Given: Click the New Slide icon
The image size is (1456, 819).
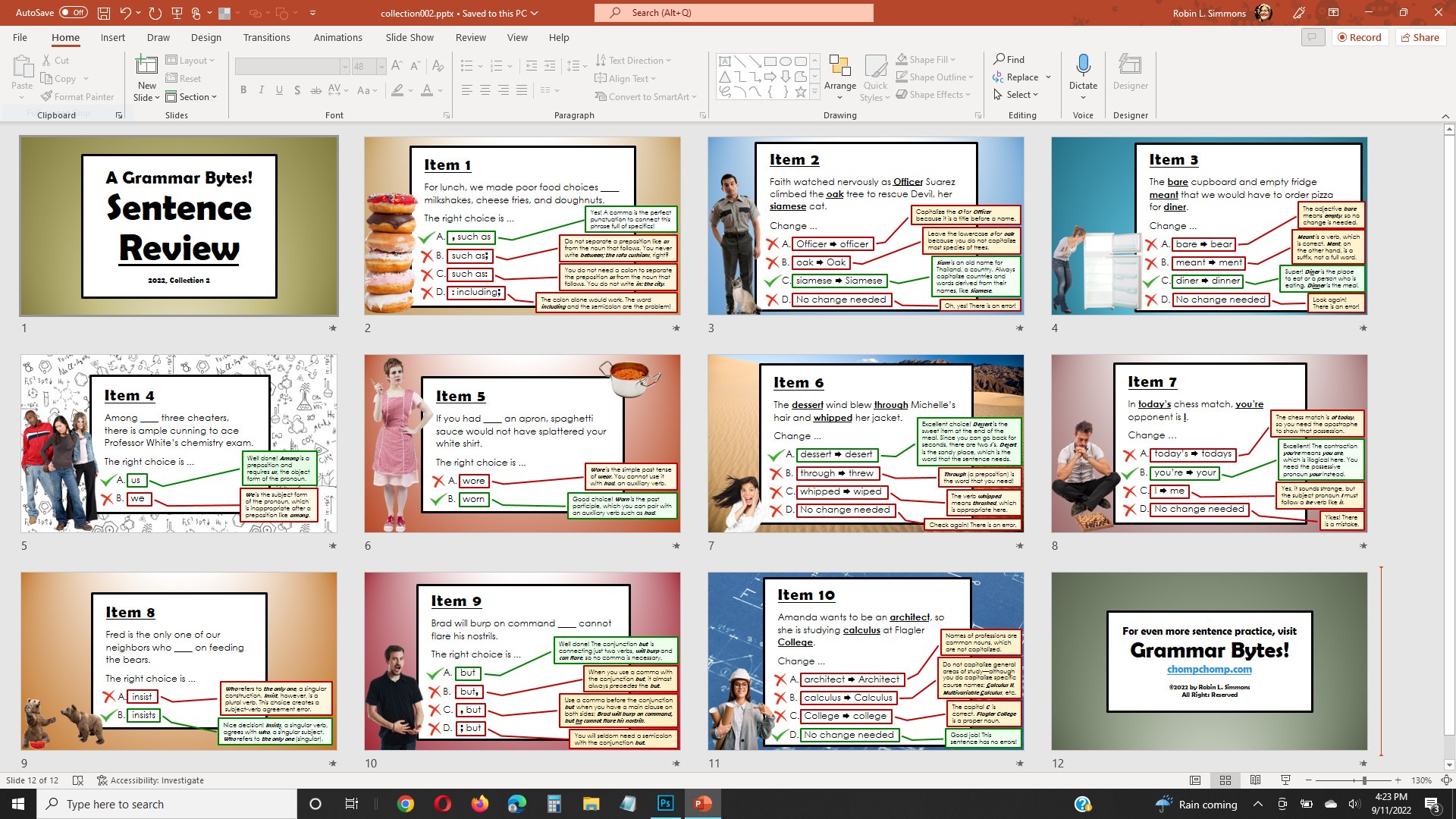Looking at the screenshot, I should point(146,65).
